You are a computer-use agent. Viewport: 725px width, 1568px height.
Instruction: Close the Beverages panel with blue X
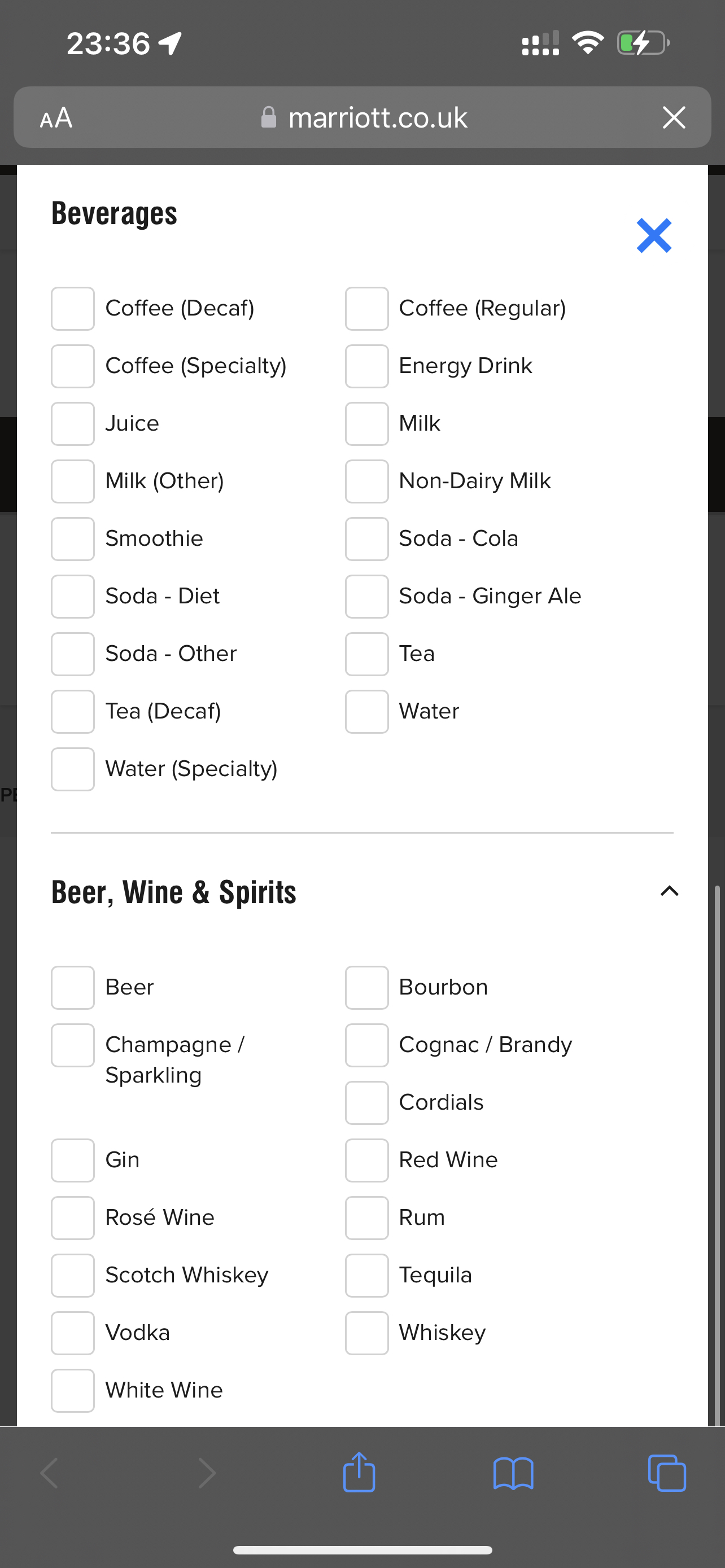tap(654, 235)
